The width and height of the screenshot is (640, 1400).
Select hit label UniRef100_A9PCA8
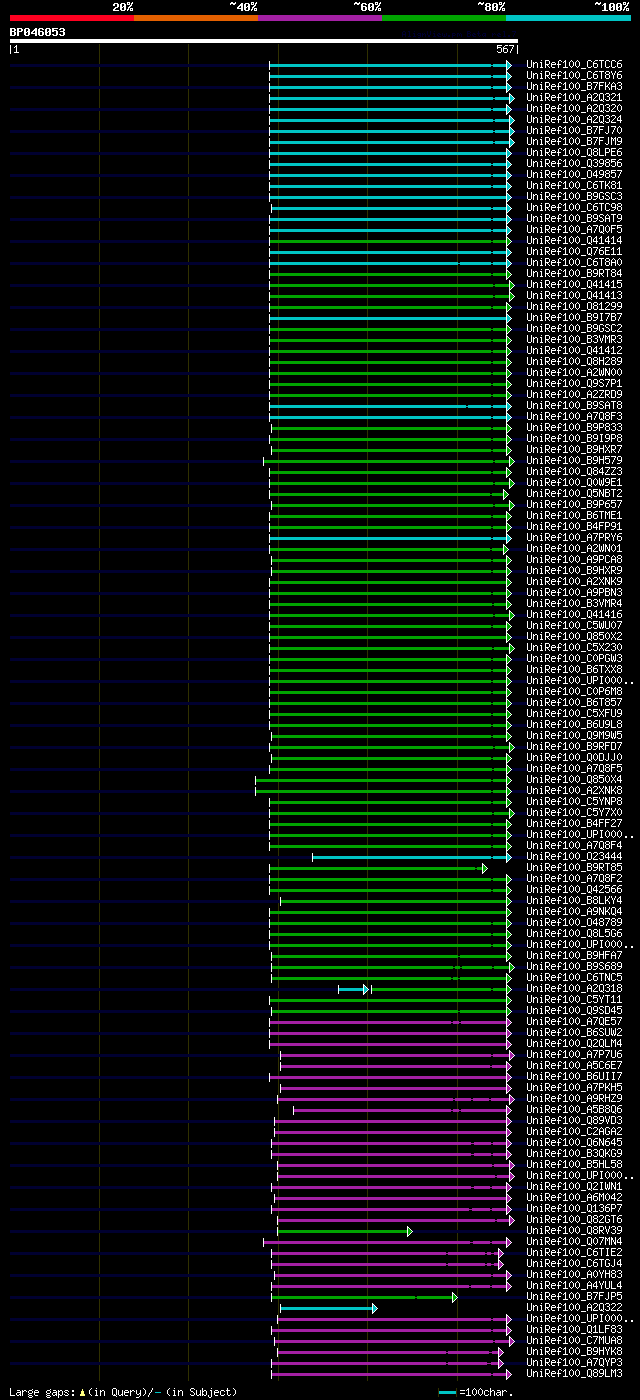pyautogui.click(x=574, y=560)
